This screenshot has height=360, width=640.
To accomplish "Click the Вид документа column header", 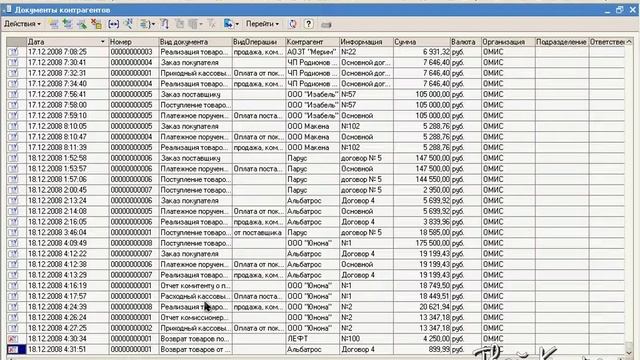I will click(195, 42).
